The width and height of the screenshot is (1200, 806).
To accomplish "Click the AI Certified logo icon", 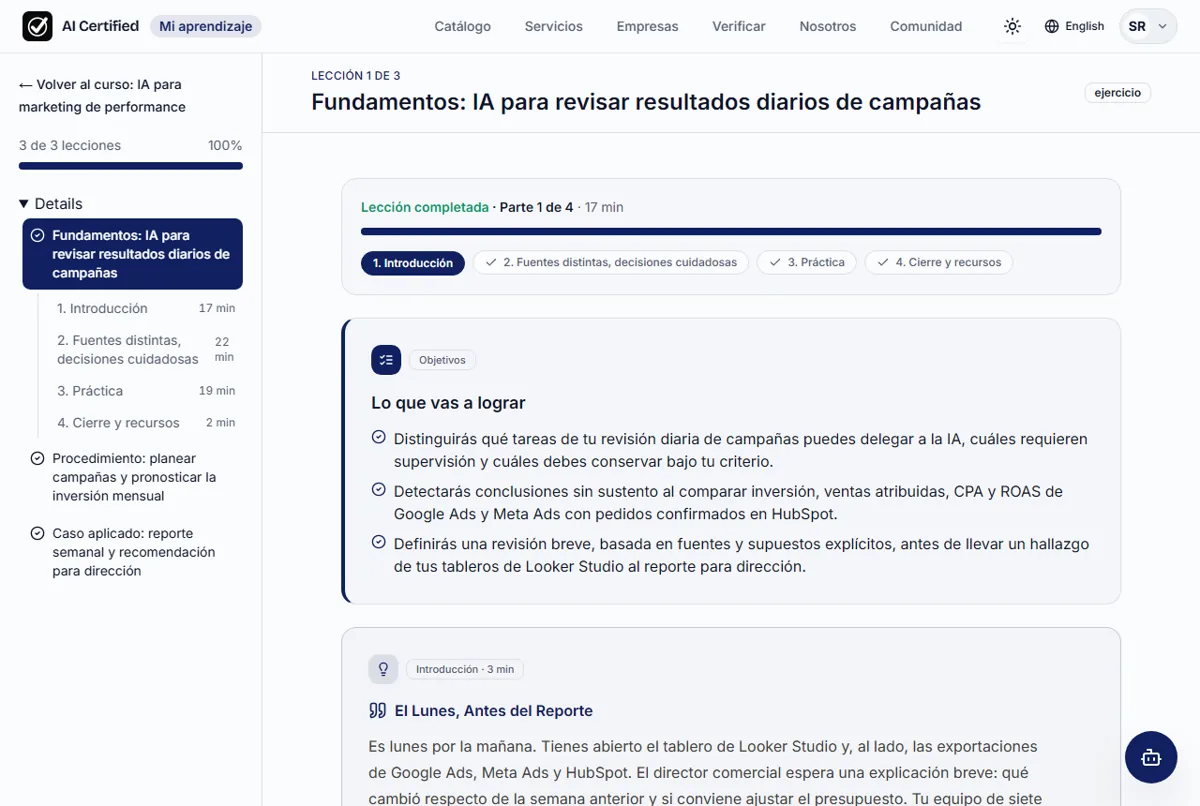I will tap(37, 26).
